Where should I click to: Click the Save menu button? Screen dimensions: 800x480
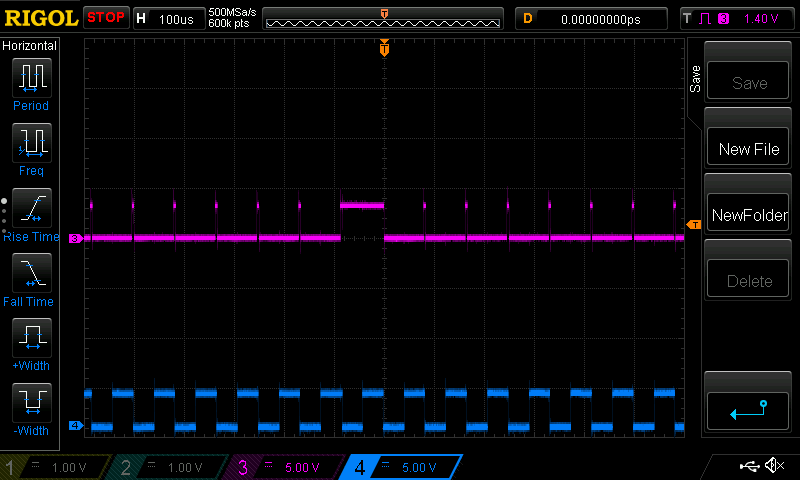click(748, 81)
